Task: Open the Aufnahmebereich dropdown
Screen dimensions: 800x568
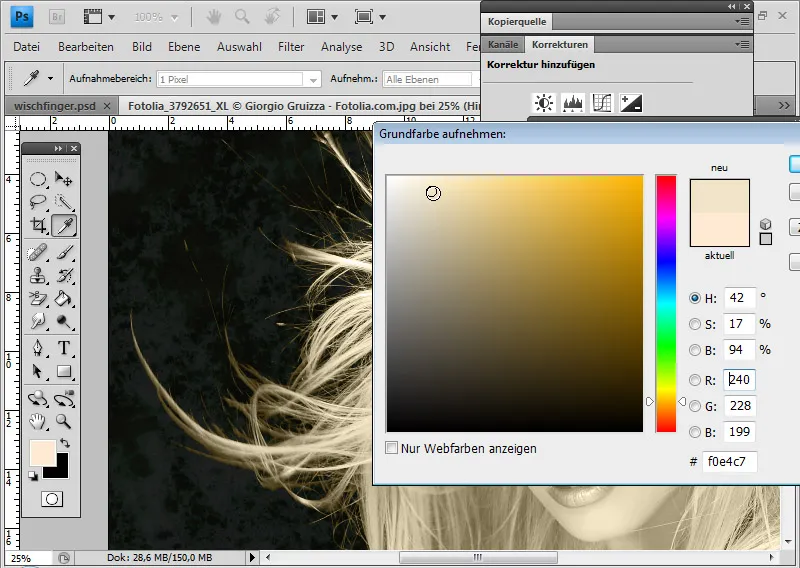Action: point(313,80)
